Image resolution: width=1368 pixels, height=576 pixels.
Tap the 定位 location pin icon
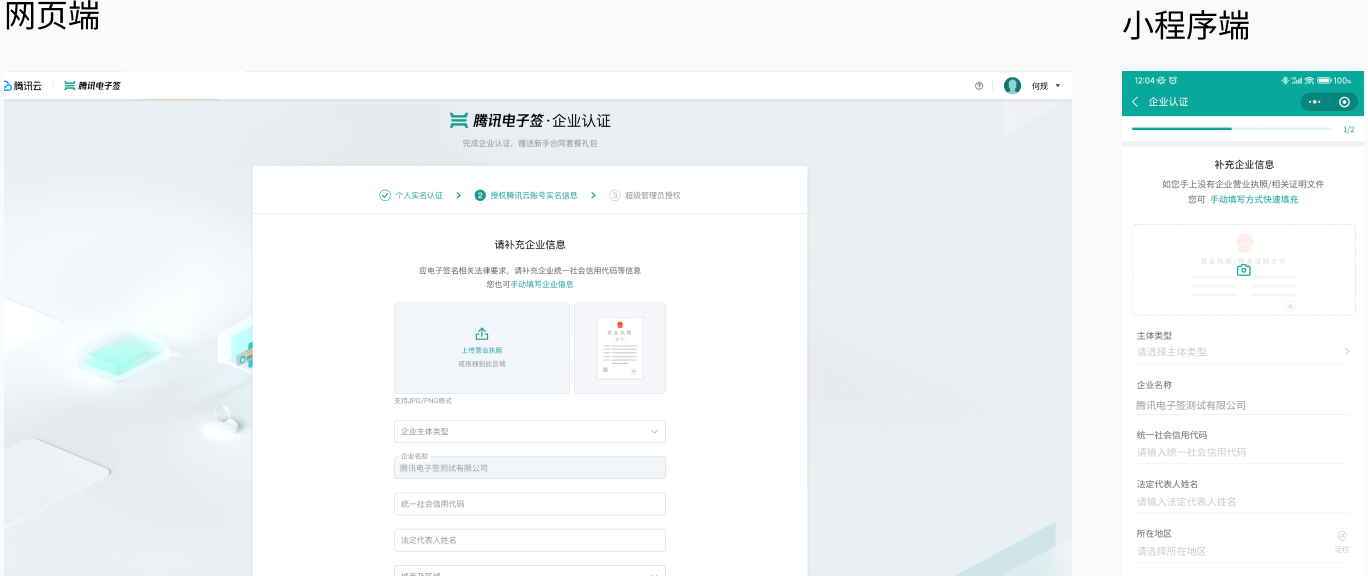click(x=1342, y=538)
